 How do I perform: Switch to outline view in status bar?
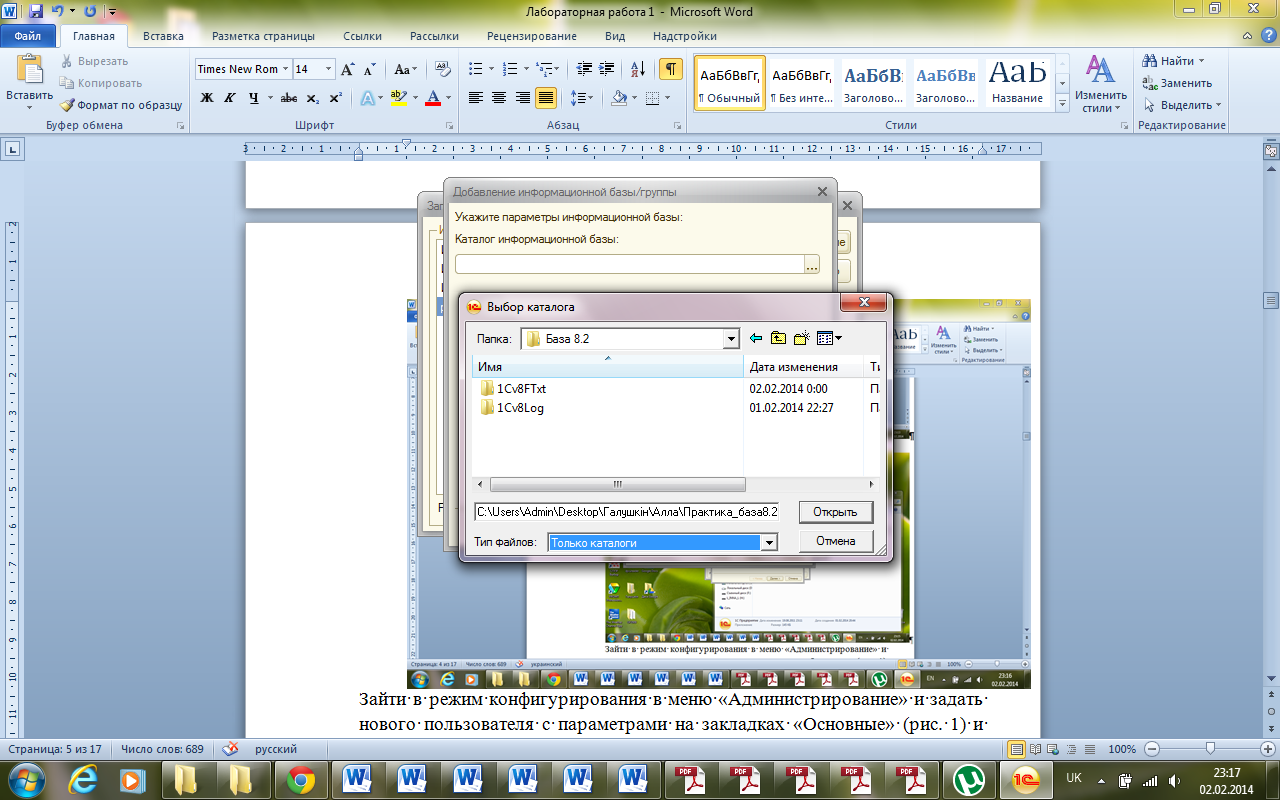tap(1069, 749)
